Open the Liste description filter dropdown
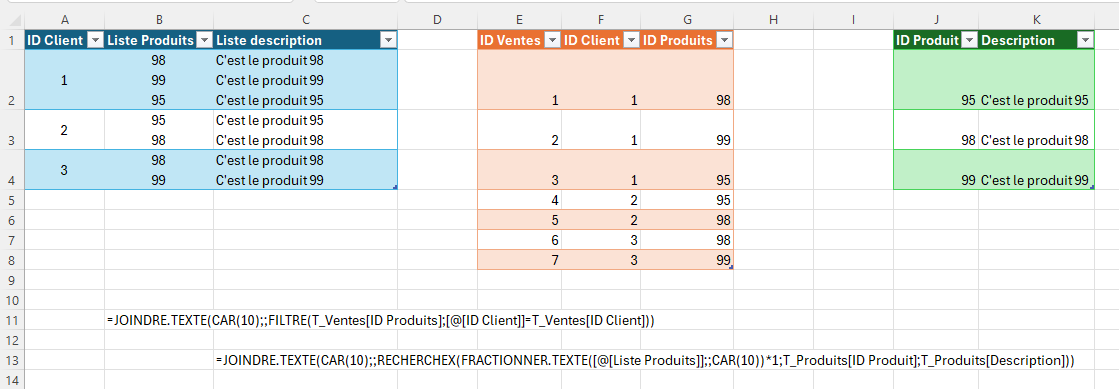This screenshot has width=1119, height=389. coord(388,41)
